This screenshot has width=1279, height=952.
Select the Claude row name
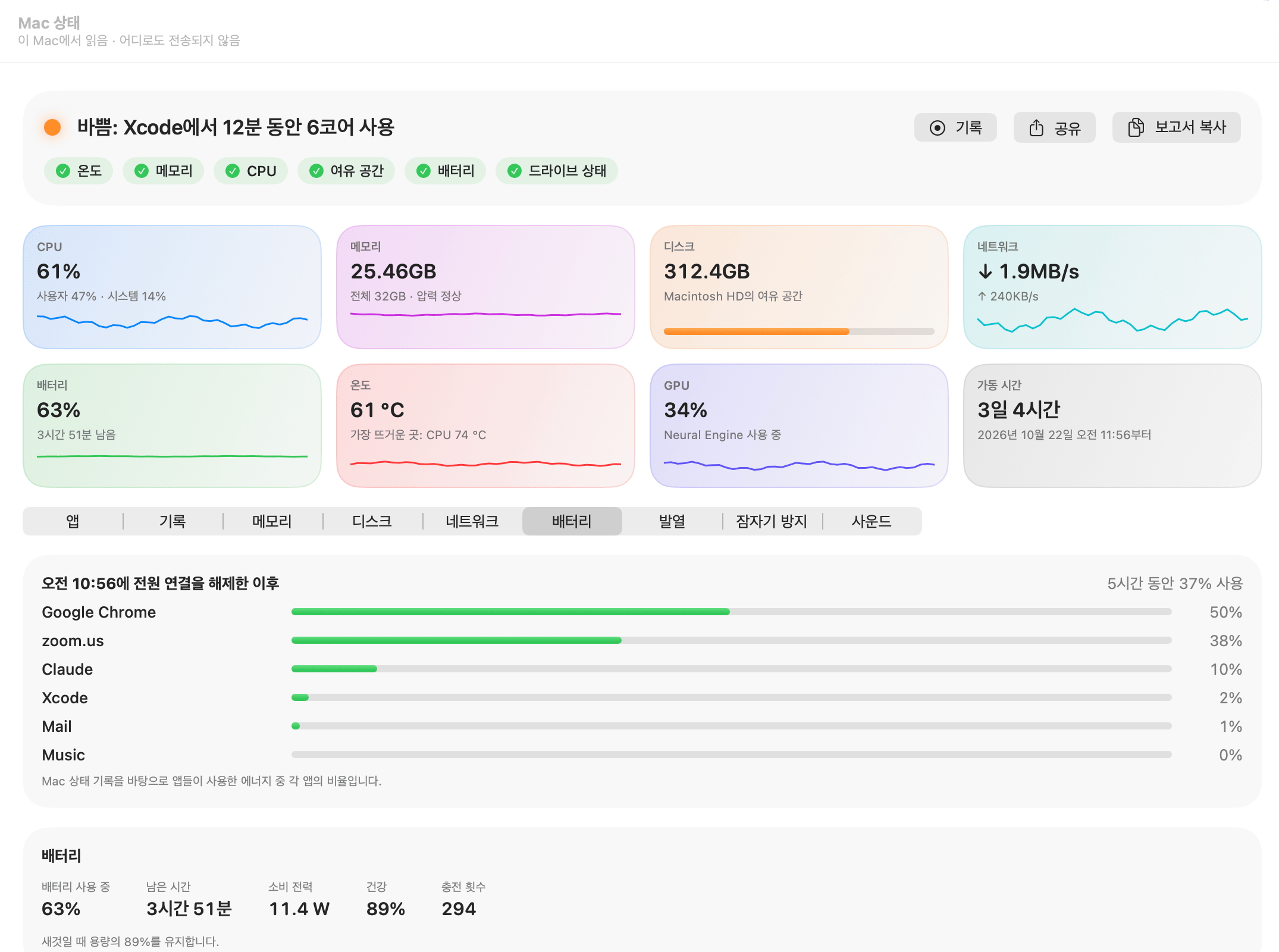(x=67, y=669)
